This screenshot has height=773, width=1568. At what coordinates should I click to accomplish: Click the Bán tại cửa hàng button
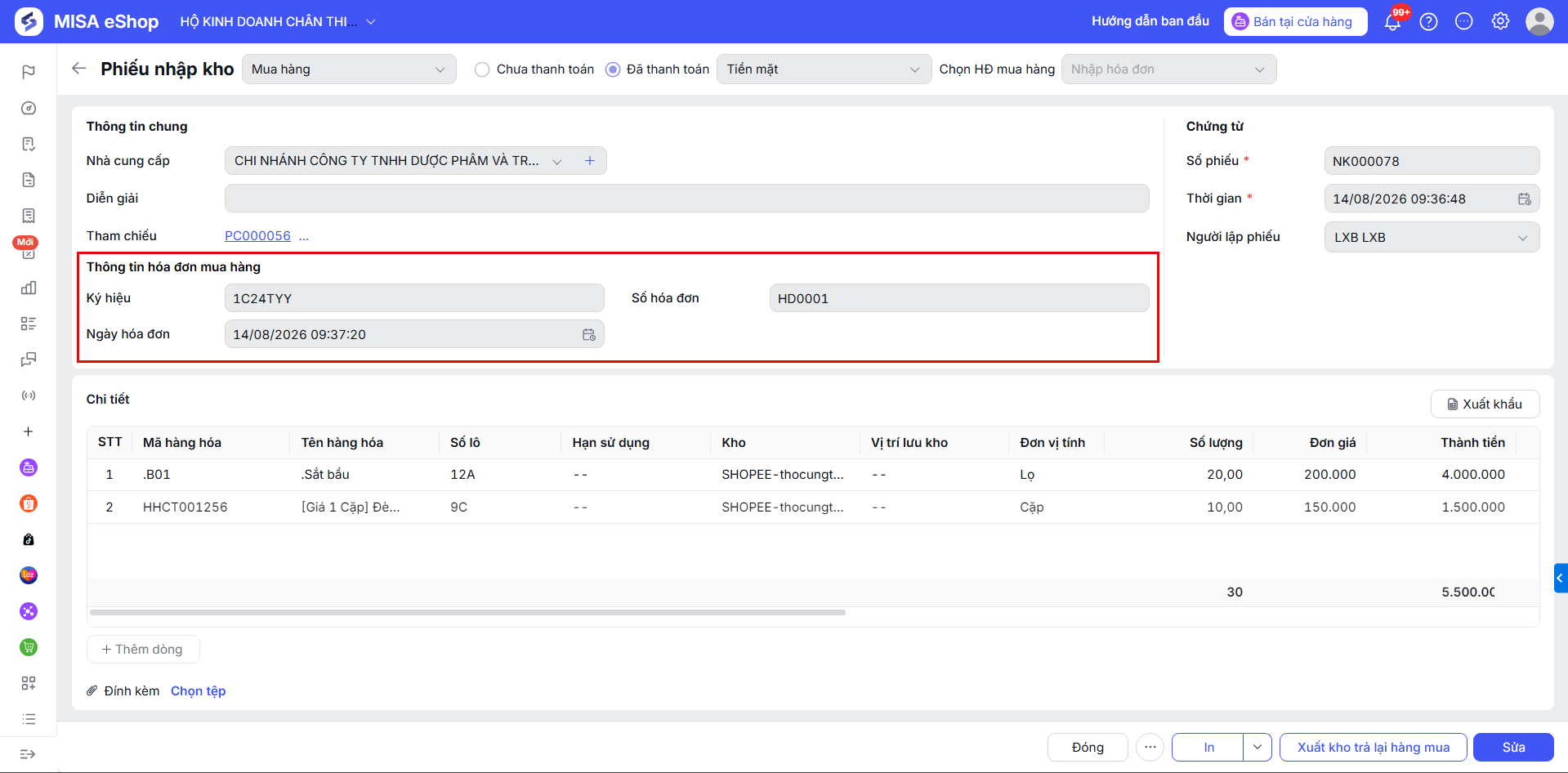coord(1295,22)
